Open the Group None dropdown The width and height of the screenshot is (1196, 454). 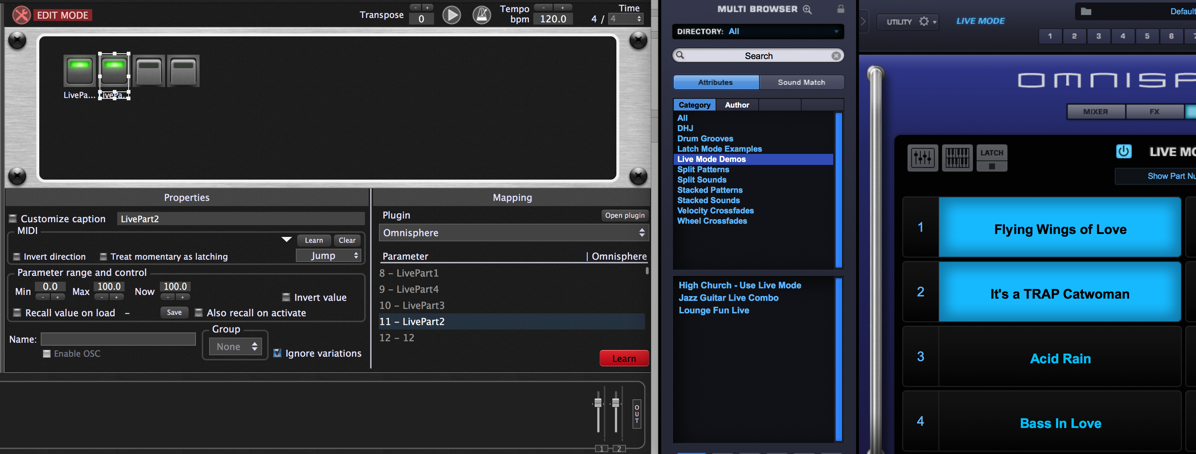236,346
